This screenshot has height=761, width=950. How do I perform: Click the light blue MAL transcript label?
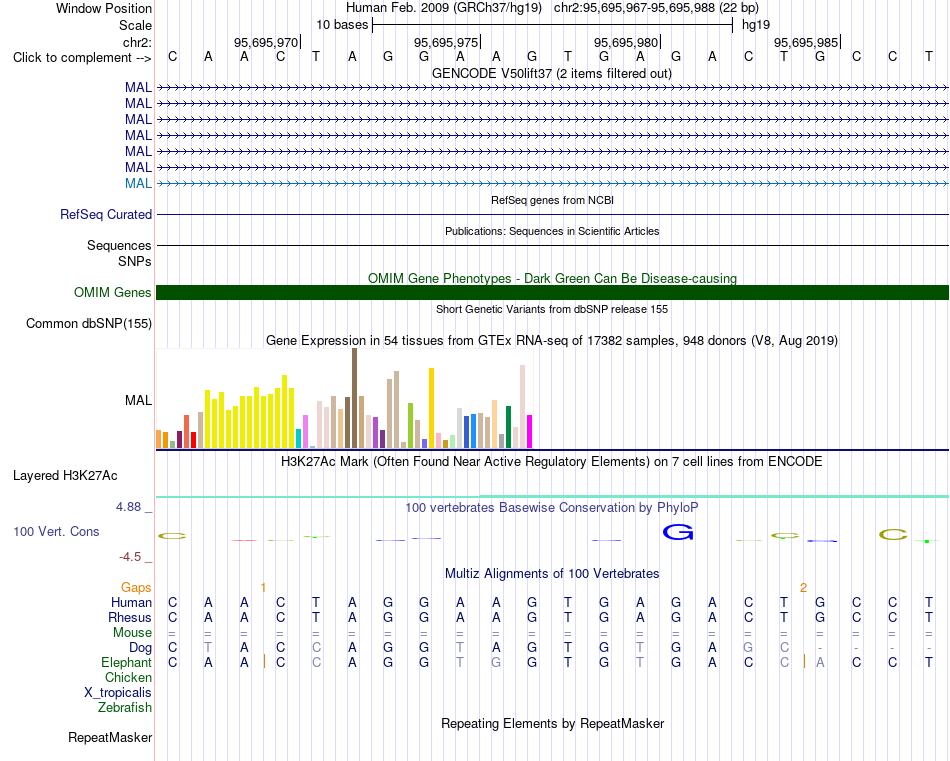point(138,183)
